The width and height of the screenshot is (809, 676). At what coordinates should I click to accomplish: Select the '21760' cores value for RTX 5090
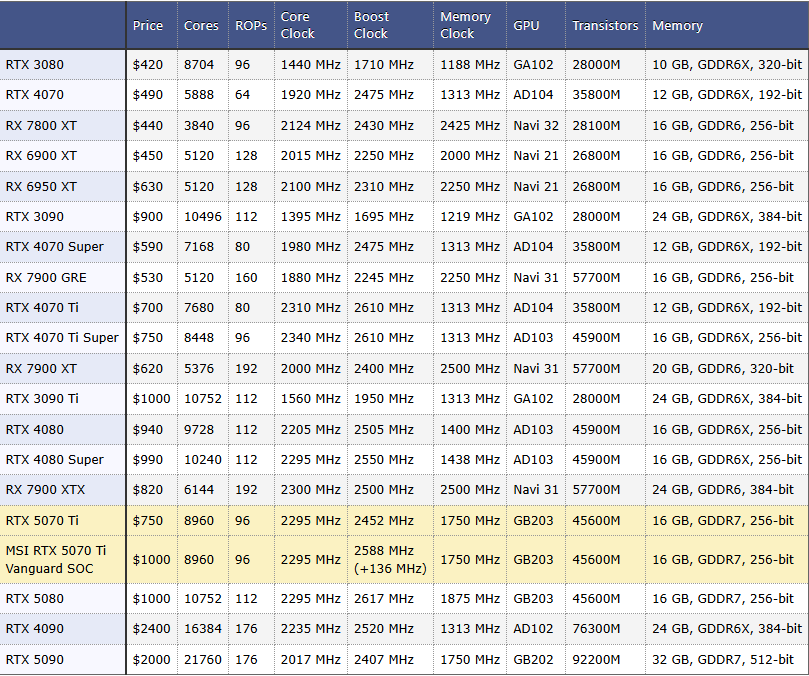tap(203, 659)
